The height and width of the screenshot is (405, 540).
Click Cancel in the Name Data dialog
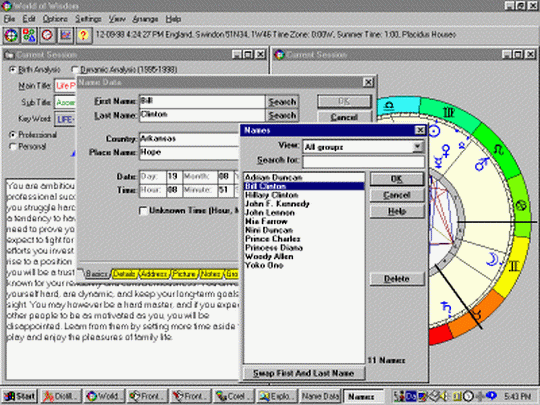(344, 117)
